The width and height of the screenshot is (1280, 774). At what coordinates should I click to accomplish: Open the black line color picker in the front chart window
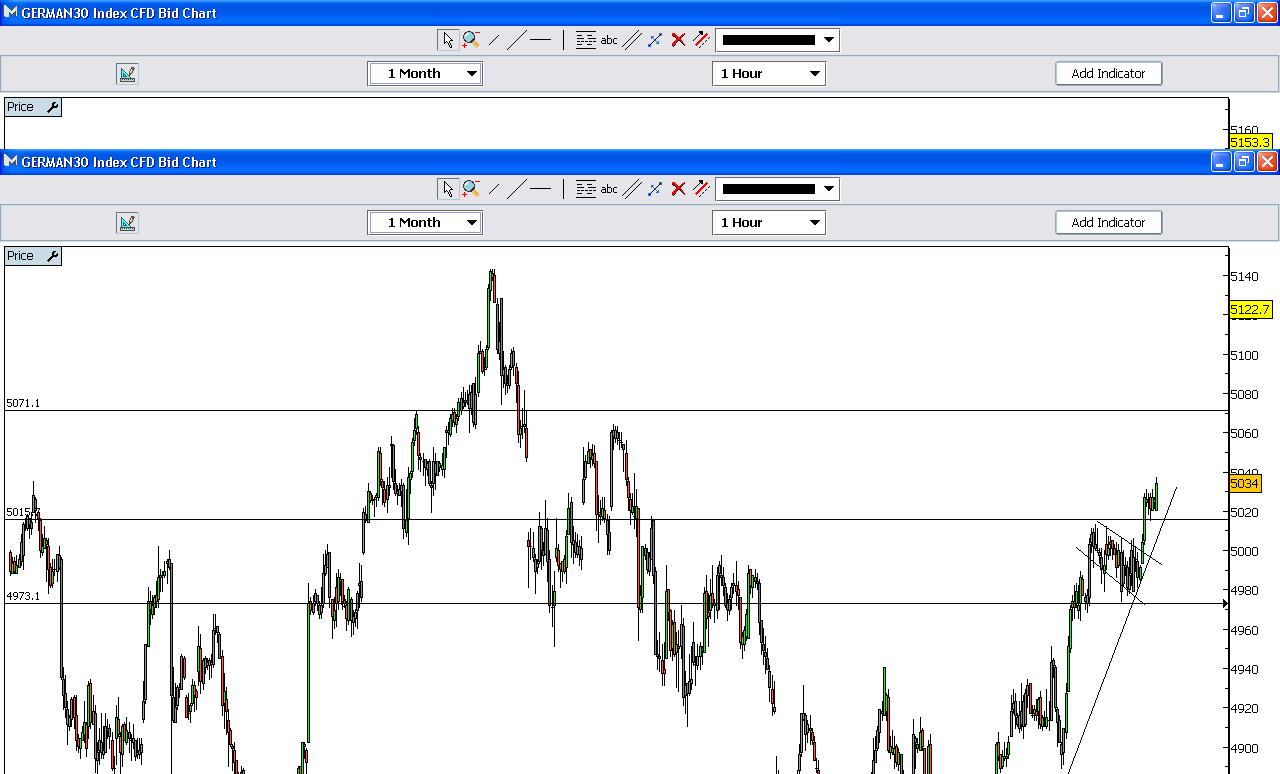tap(777, 189)
